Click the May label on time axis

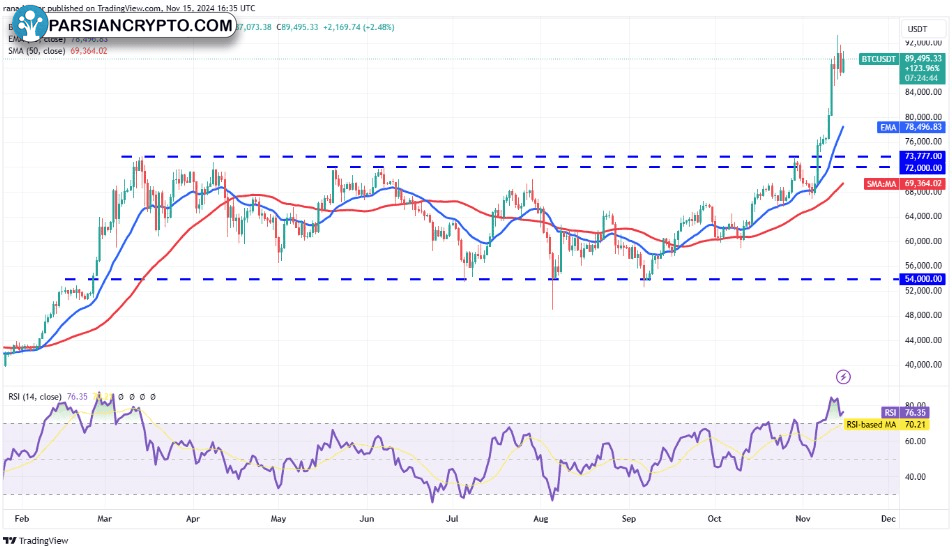tap(278, 518)
